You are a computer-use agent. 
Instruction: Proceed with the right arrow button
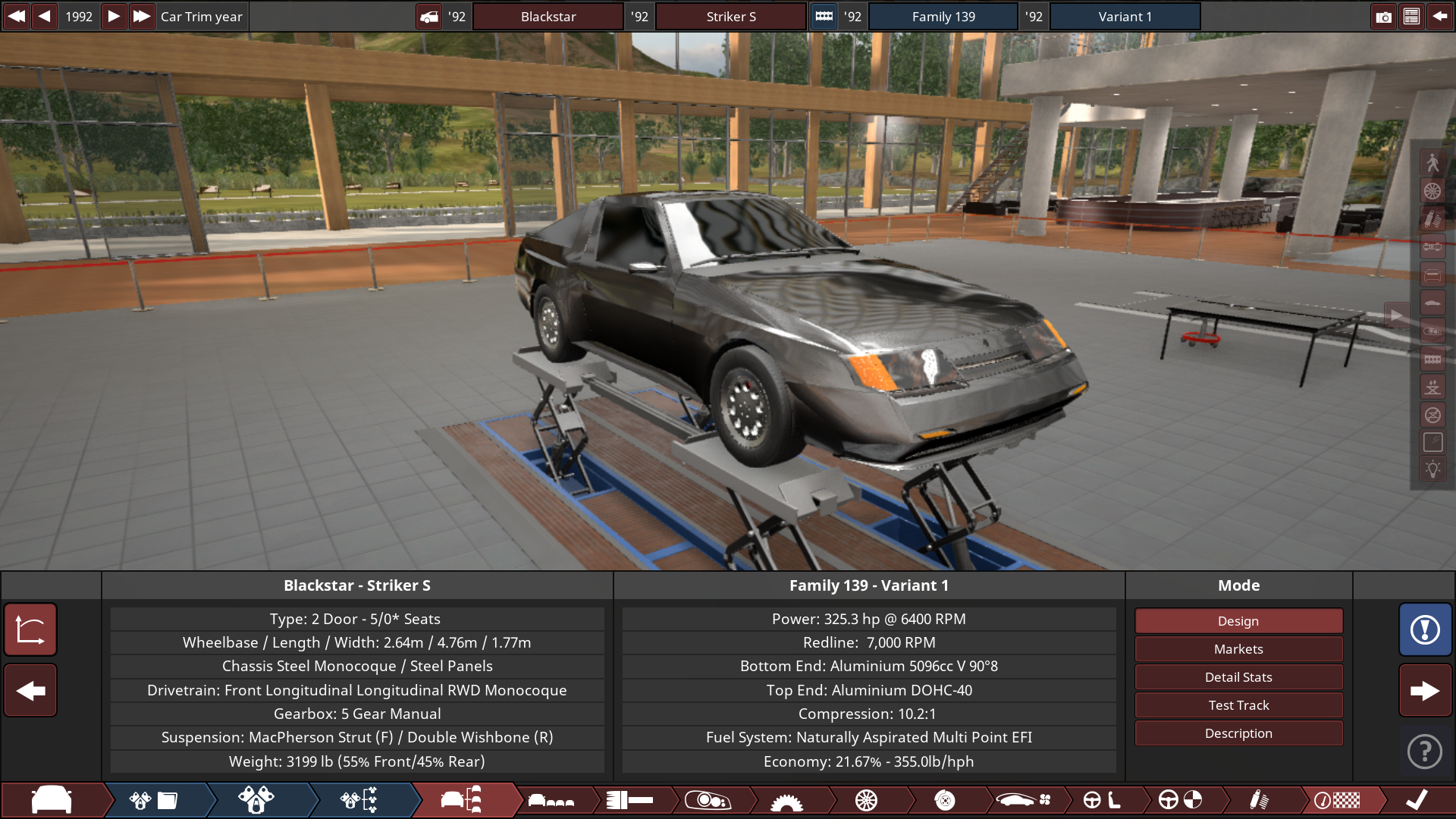tap(1425, 690)
